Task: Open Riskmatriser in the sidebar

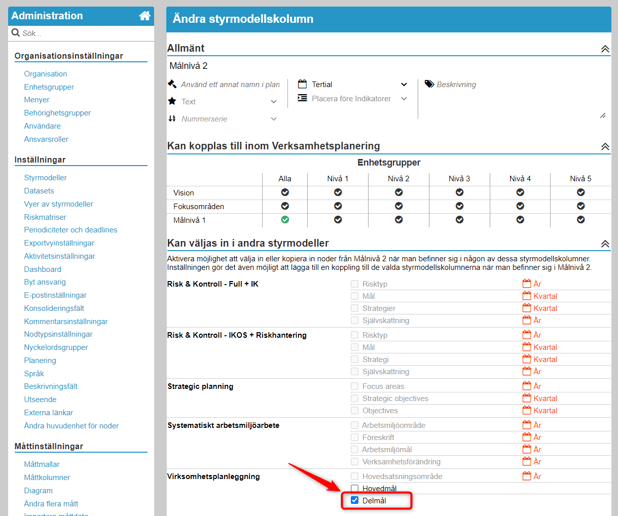Action: point(45,217)
